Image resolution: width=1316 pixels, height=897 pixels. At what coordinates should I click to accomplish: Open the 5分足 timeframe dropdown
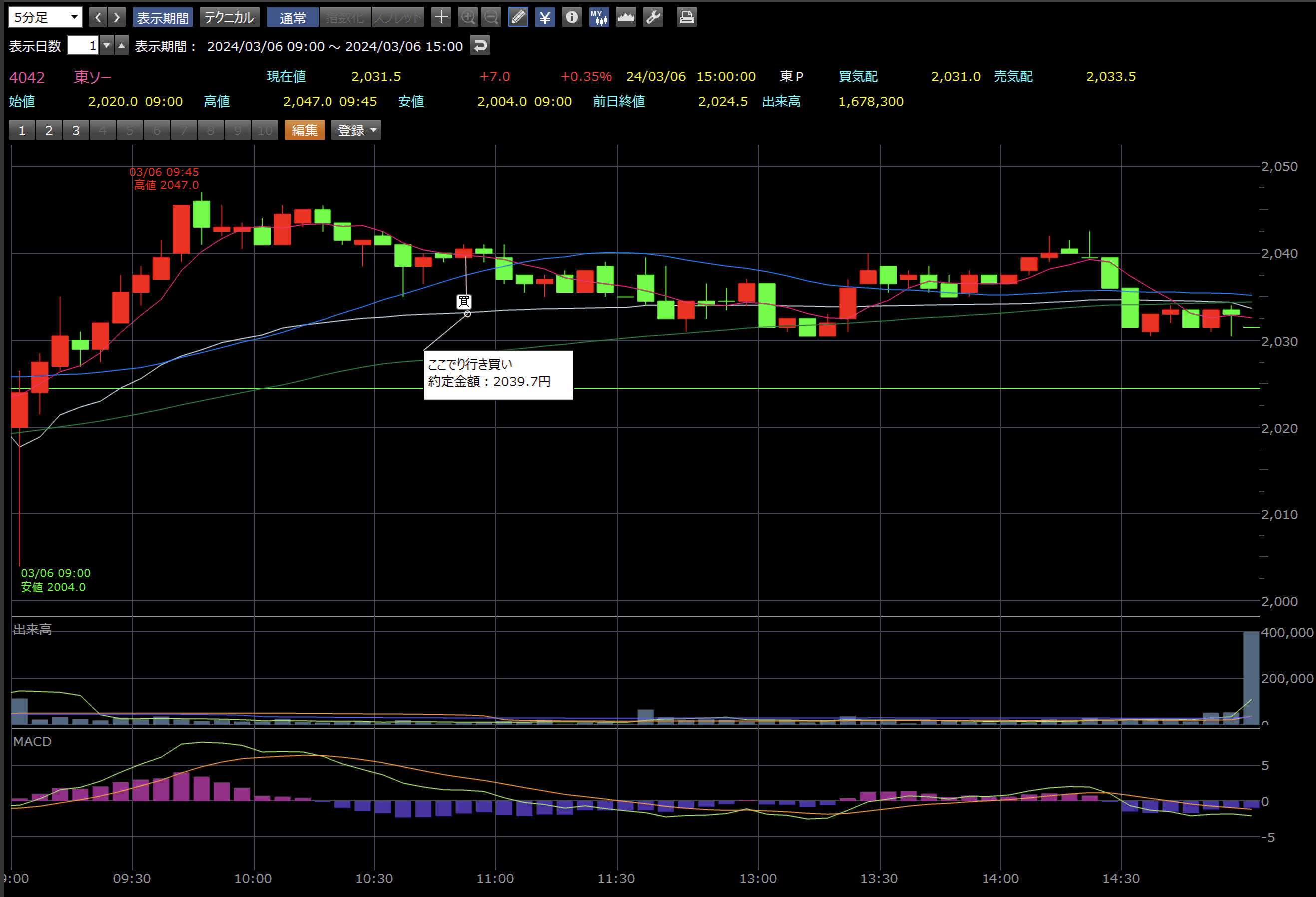coord(45,17)
